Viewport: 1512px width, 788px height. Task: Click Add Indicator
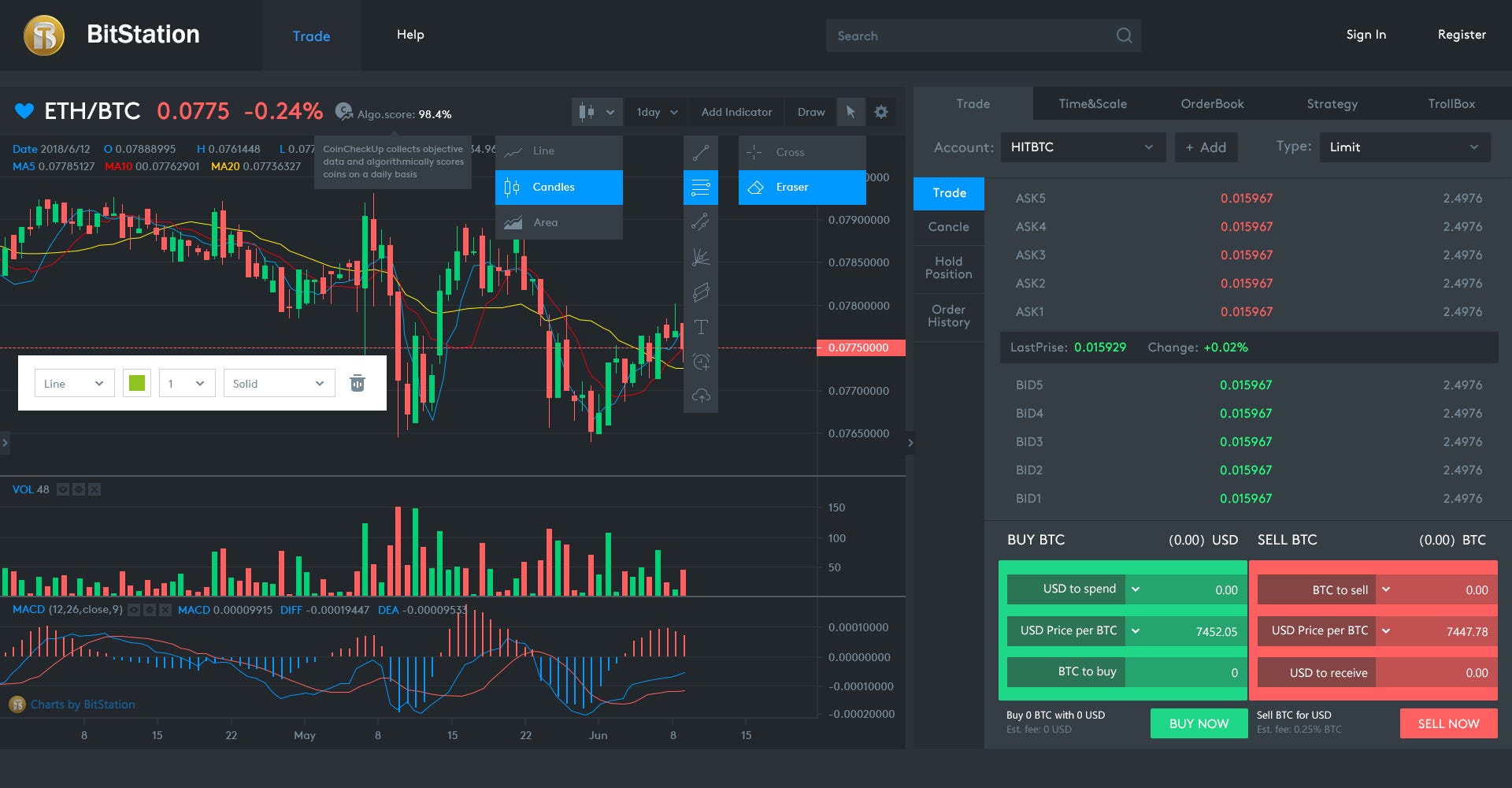pyautogui.click(x=736, y=112)
